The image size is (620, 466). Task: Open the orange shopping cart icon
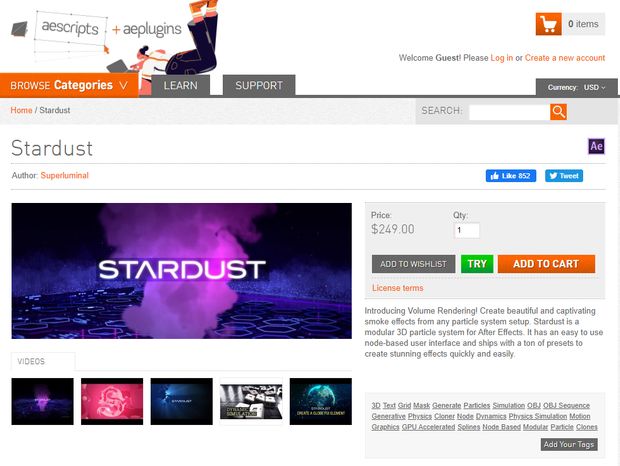click(548, 24)
